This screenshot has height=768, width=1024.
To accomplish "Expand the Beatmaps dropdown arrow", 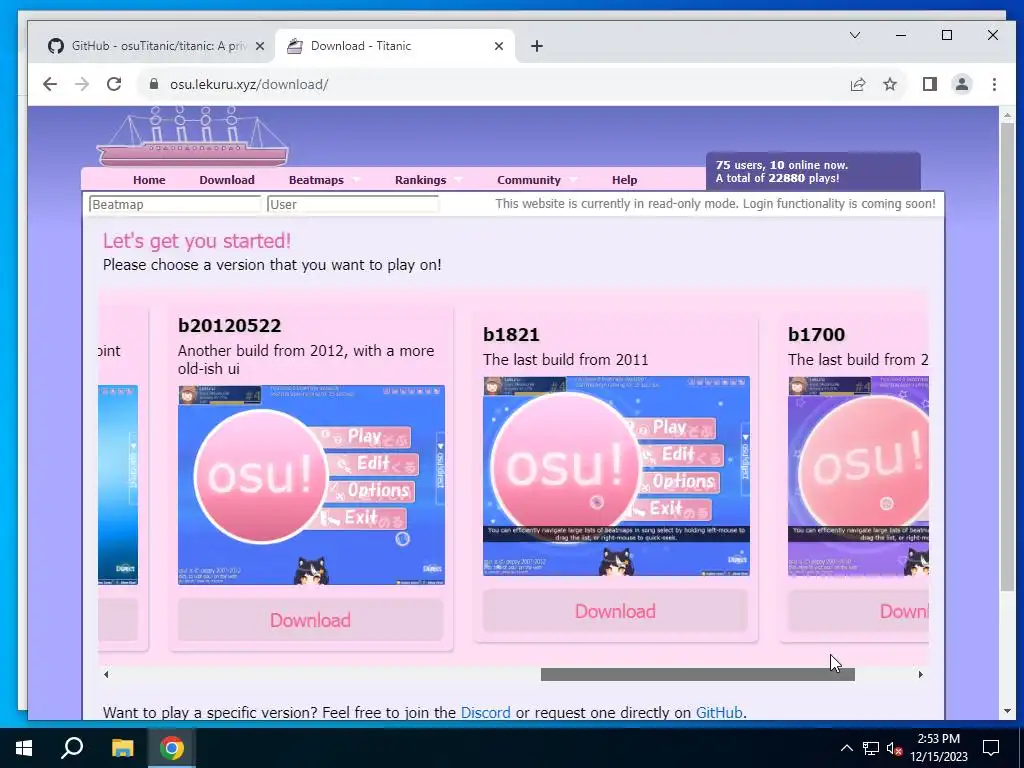I will [357, 180].
